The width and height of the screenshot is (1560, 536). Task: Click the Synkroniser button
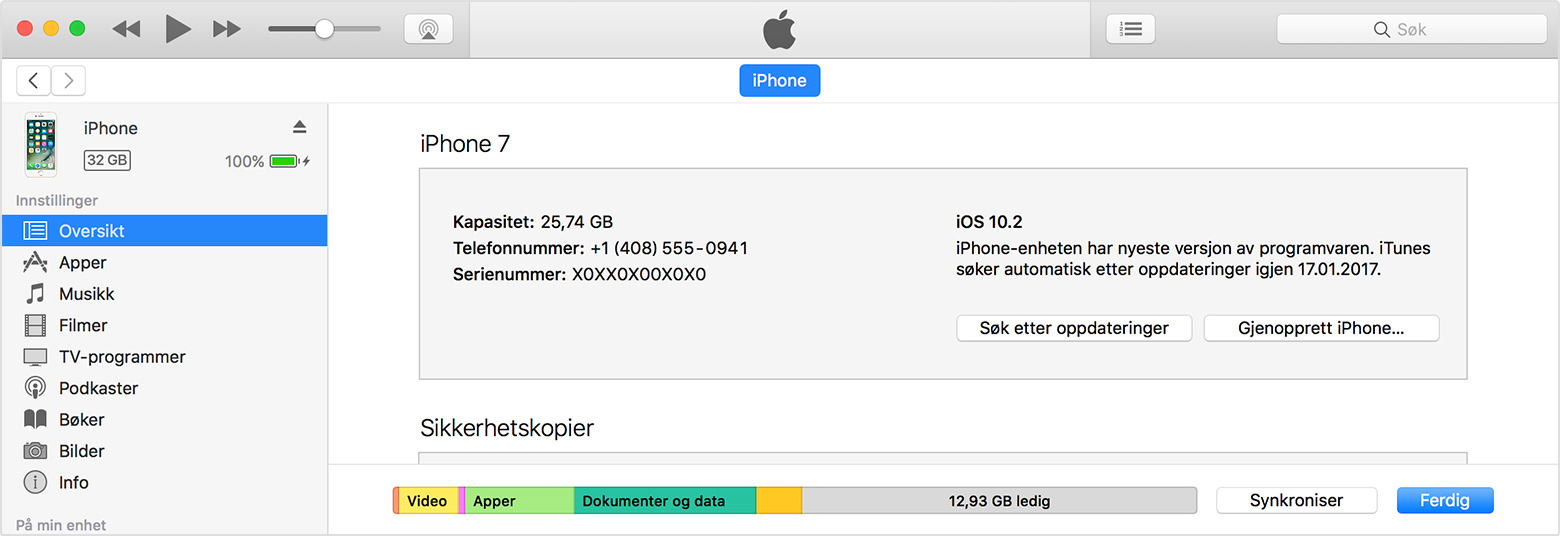click(1296, 501)
